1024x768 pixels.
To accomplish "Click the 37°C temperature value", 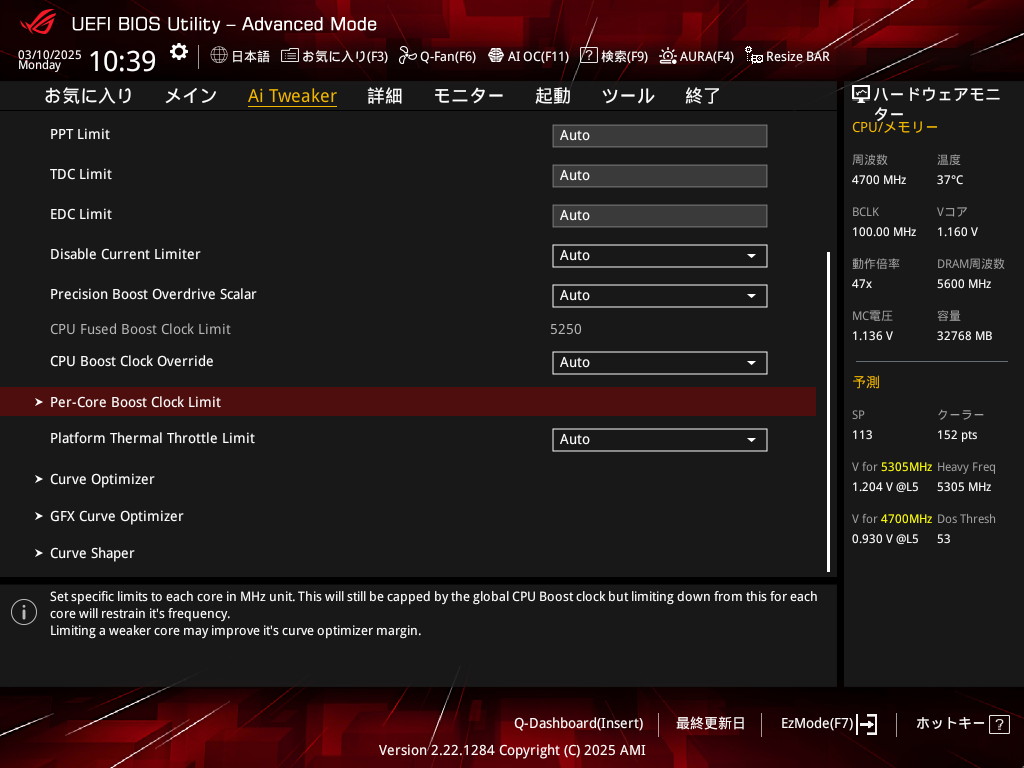I will (x=950, y=180).
